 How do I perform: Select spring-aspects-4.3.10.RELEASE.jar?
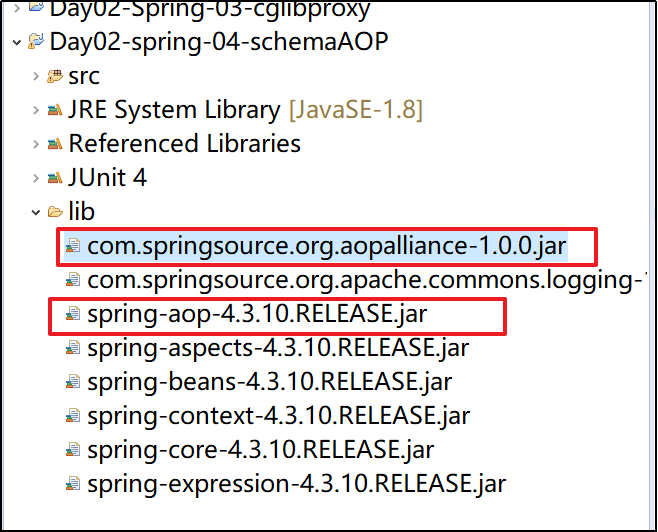(278, 348)
